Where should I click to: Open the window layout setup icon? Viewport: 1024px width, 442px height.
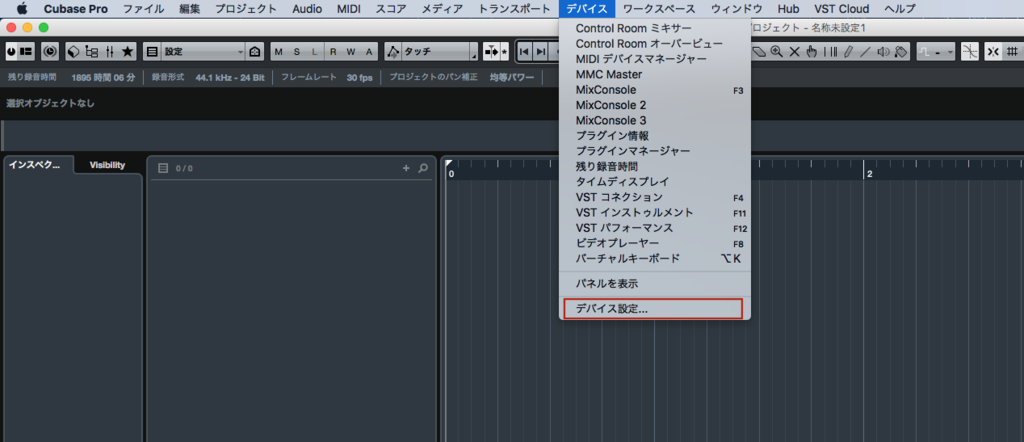pyautogui.click(x=26, y=52)
